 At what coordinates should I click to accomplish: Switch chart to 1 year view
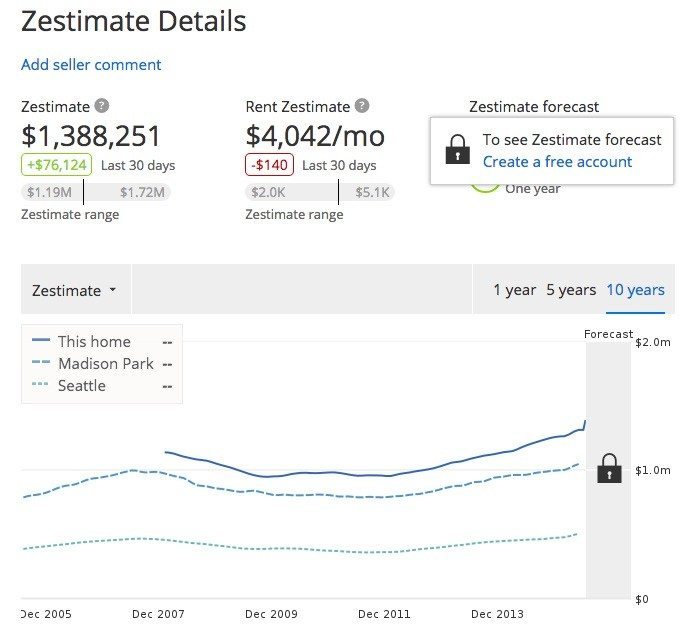pyautogui.click(x=514, y=290)
